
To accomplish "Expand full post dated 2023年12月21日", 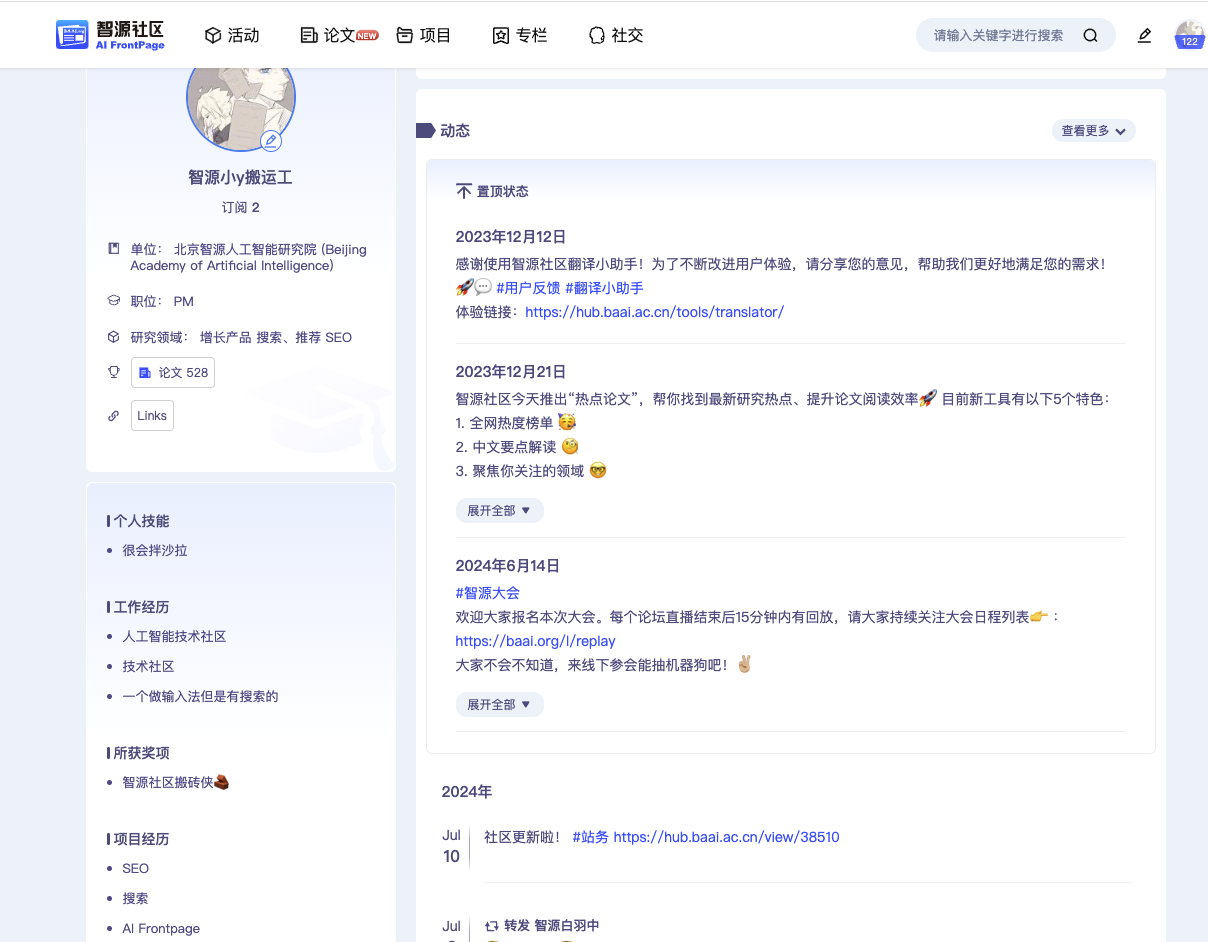I will click(499, 510).
